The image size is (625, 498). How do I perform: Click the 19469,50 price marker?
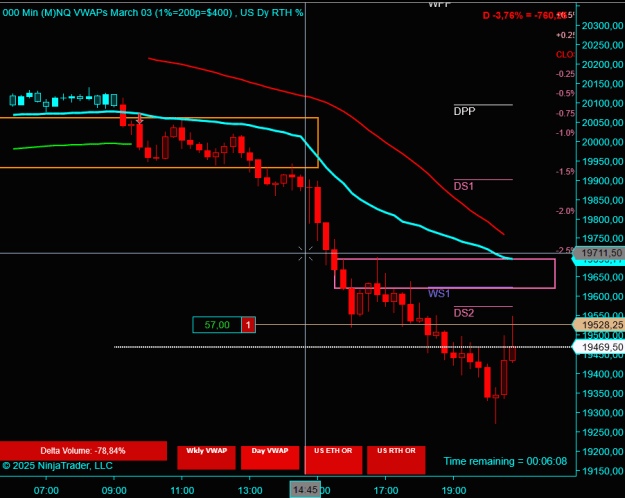coord(599,347)
